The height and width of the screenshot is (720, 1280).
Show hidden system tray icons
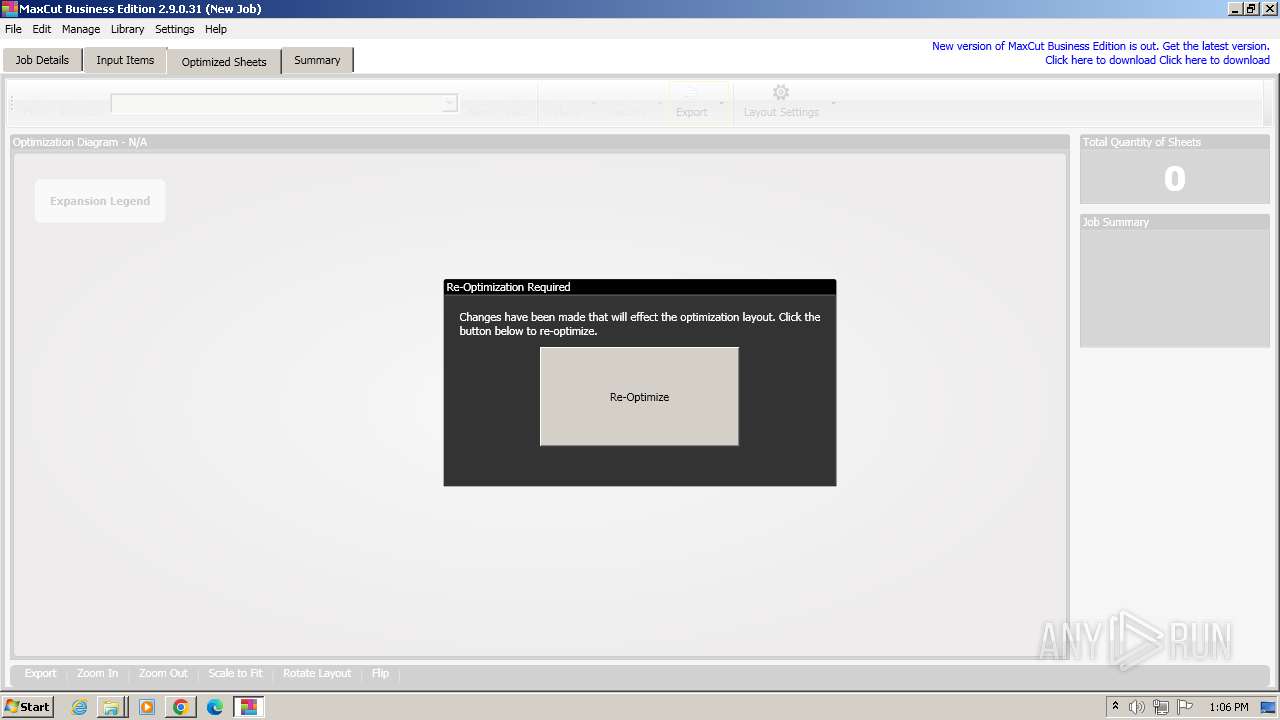pos(1115,706)
